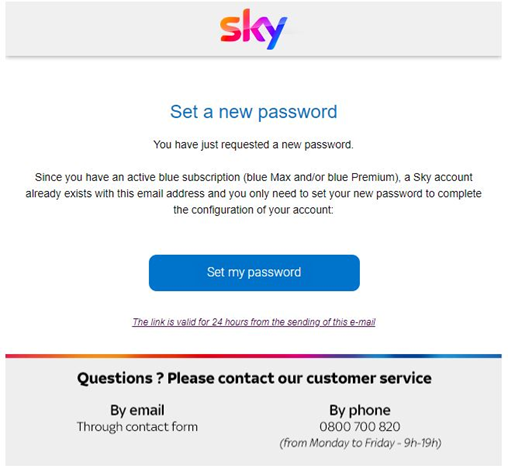Click the 'Since you have an active blue subscription' line
The height and width of the screenshot is (469, 508).
254,177
